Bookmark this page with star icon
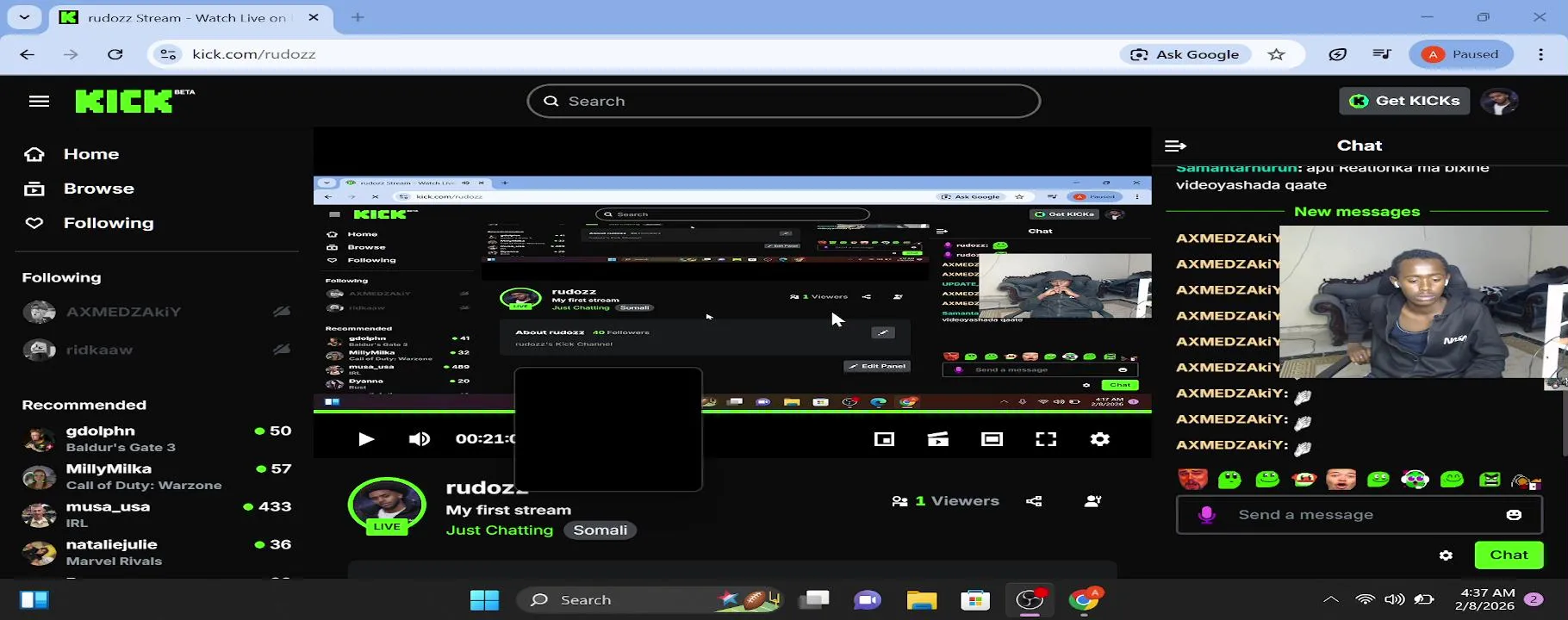The image size is (1568, 620). pos(1277,54)
